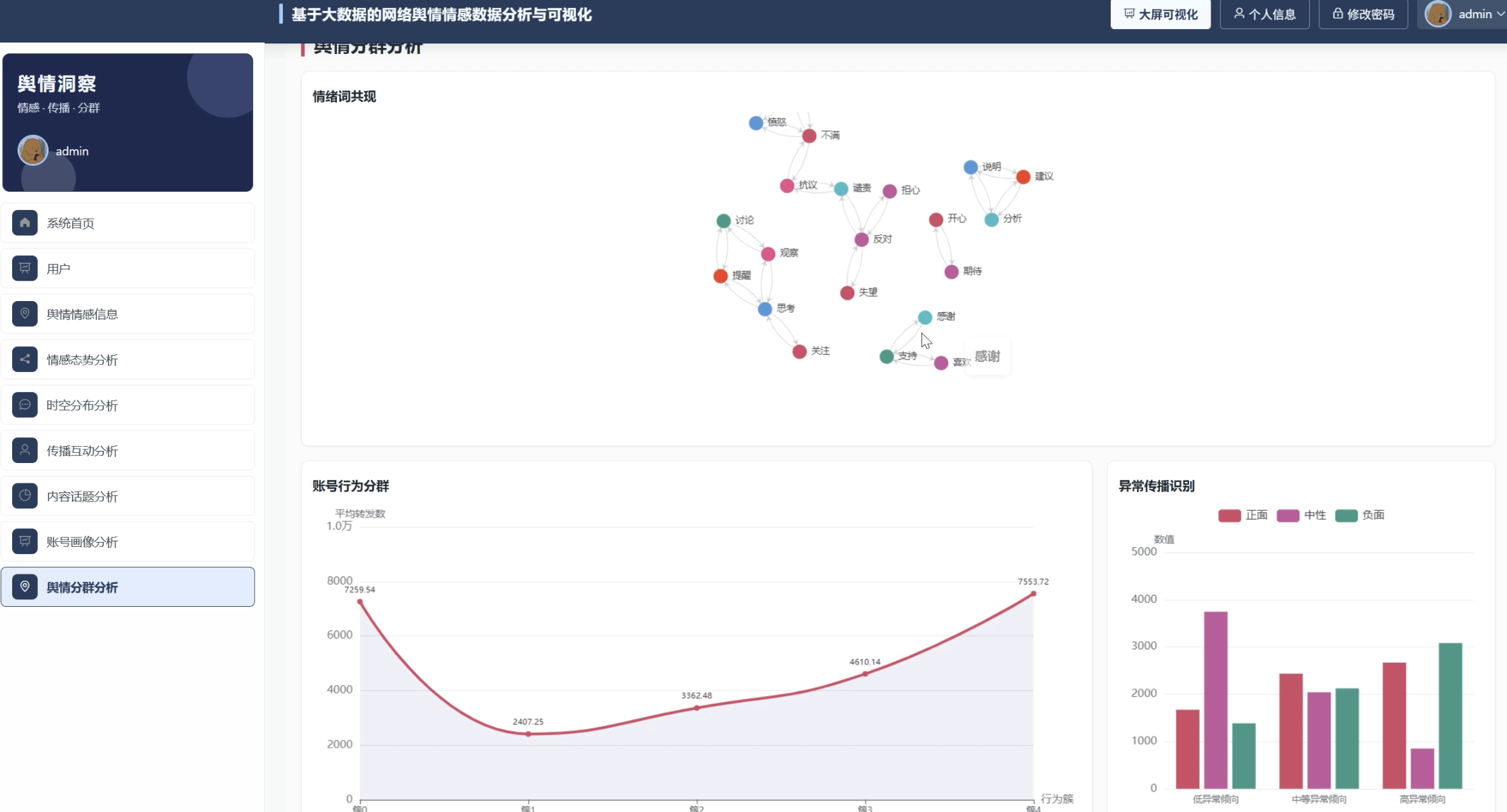The width and height of the screenshot is (1507, 812).
Task: Click the 喜欢 node circle
Action: [941, 363]
